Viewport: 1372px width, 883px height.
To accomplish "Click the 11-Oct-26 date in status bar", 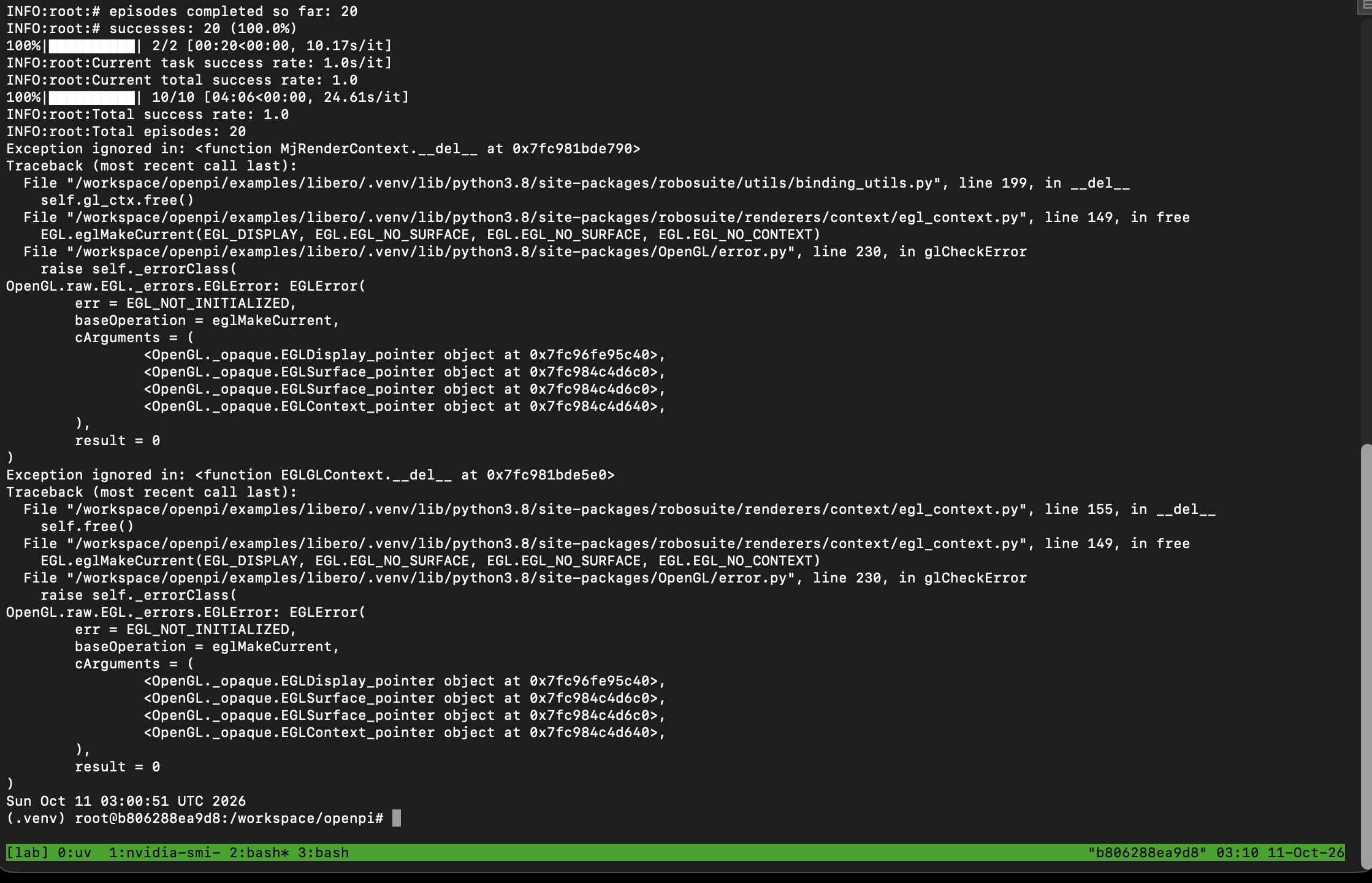I will [1306, 852].
